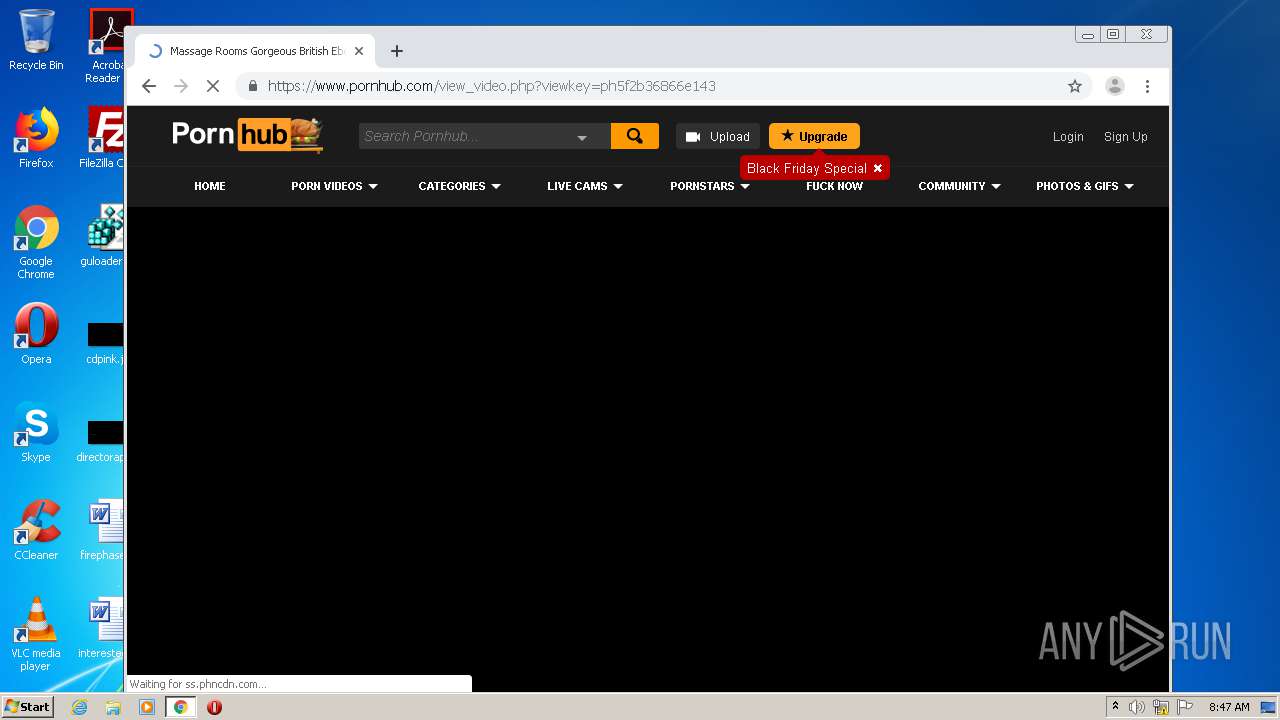The height and width of the screenshot is (720, 1280).
Task: Click the Chrome forward arrow
Action: (181, 86)
